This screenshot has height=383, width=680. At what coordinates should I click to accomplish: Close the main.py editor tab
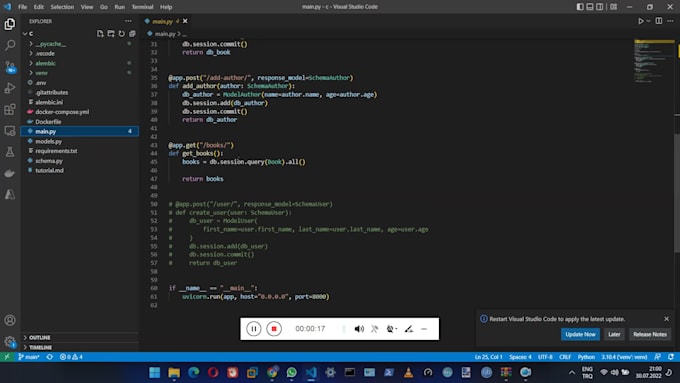[x=185, y=21]
